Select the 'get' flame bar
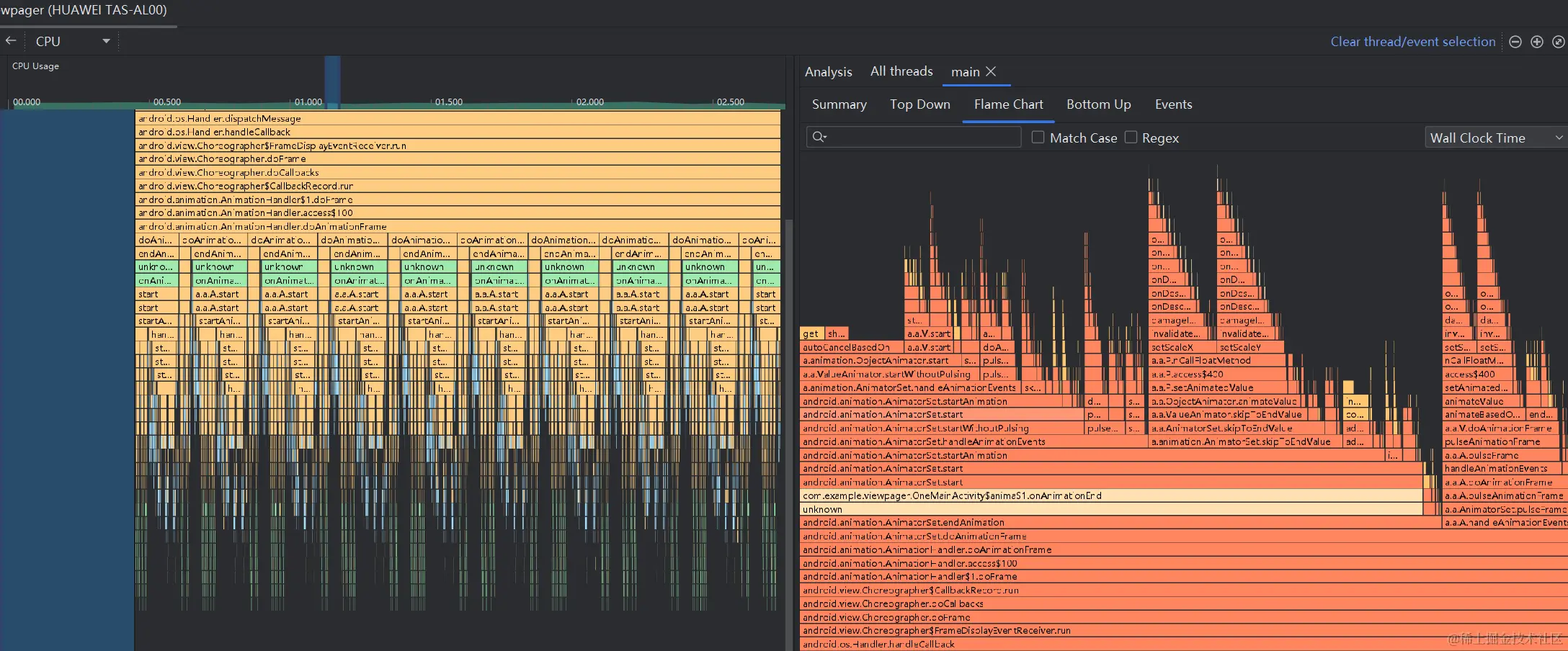 (x=812, y=333)
